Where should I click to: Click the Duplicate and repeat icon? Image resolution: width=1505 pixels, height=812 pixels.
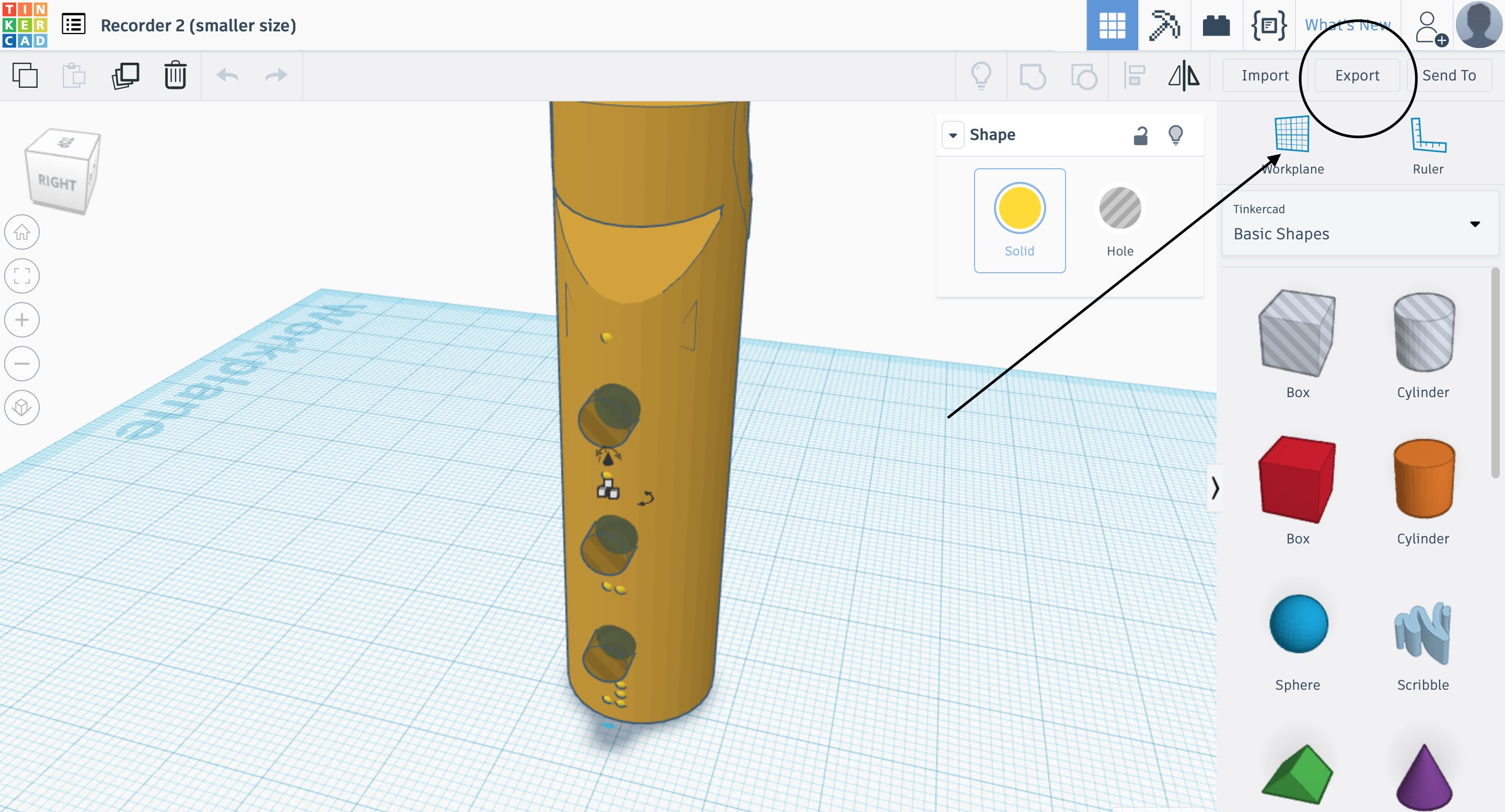point(125,75)
